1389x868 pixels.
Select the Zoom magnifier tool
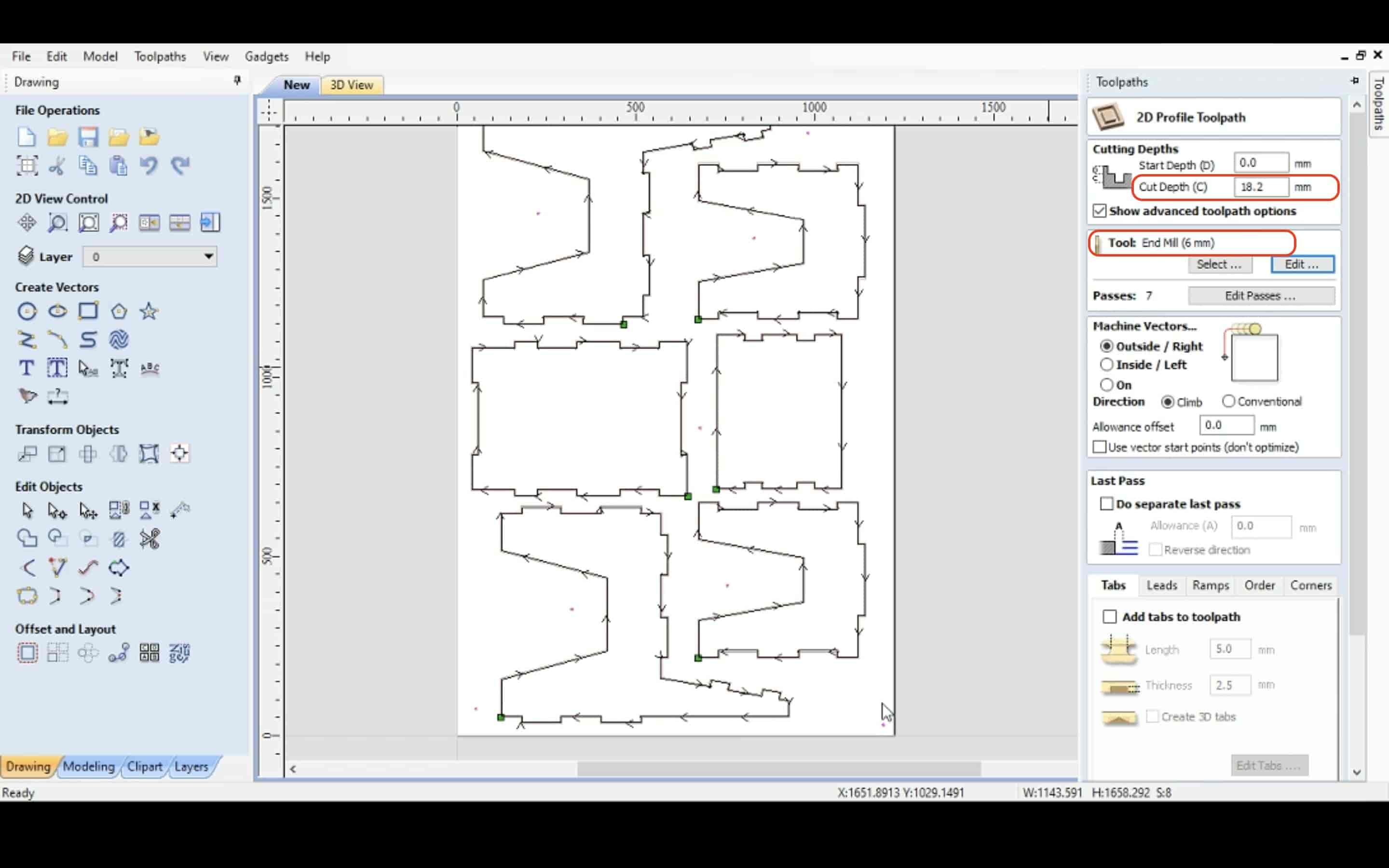[57, 222]
